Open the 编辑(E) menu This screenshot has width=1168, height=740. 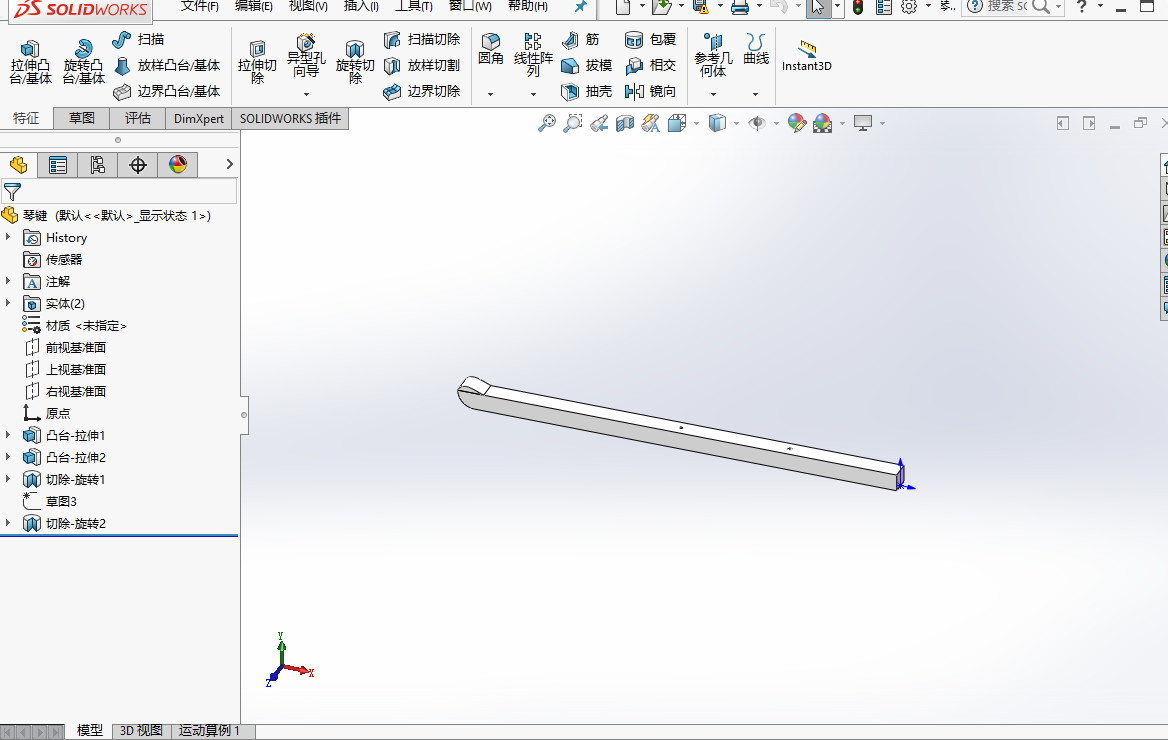tap(253, 6)
